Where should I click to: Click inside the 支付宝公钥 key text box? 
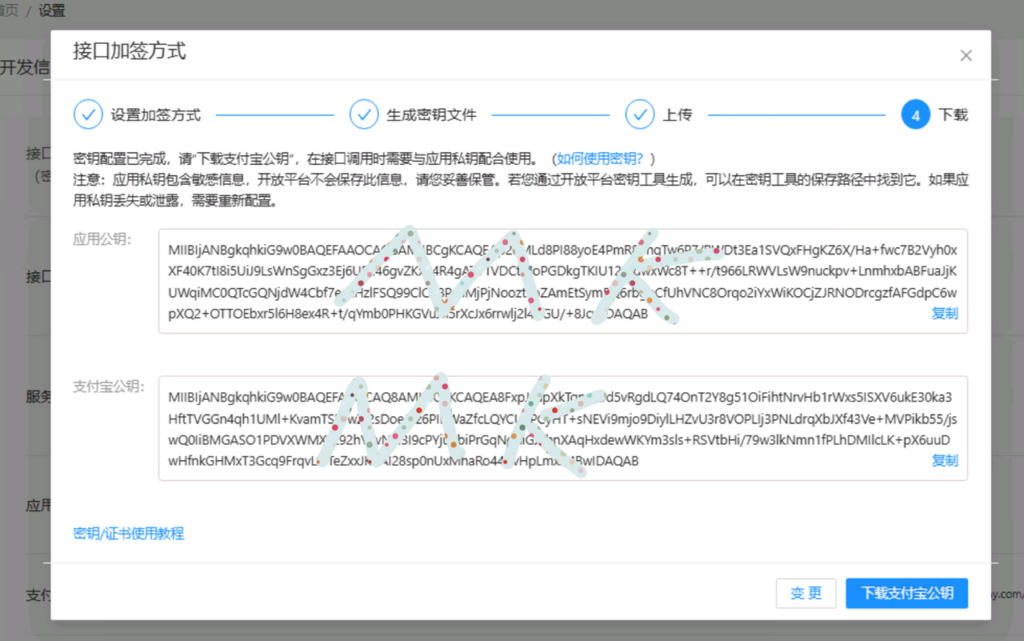pyautogui.click(x=563, y=428)
